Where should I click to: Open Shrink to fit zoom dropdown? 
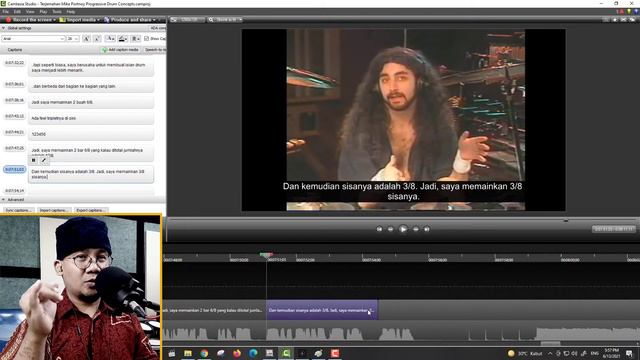225,20
